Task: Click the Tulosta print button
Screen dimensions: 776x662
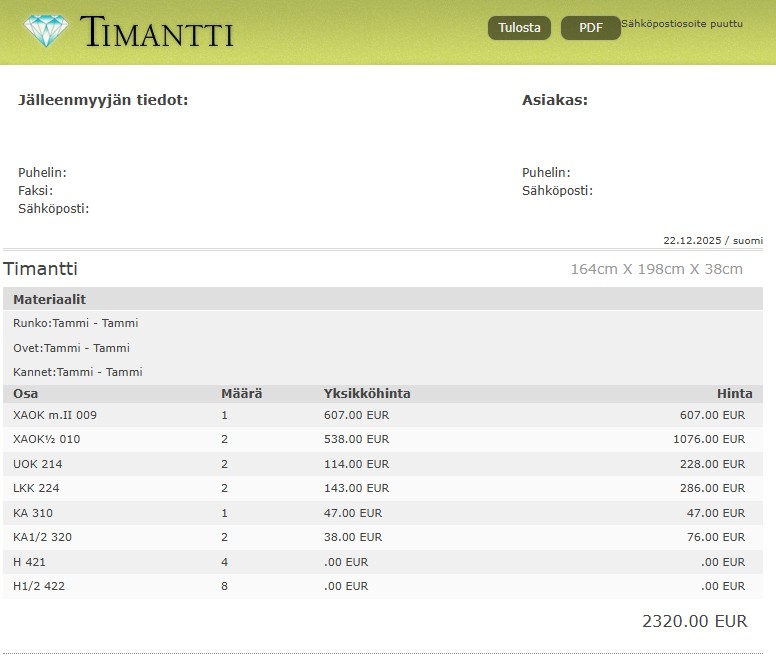Action: point(519,28)
